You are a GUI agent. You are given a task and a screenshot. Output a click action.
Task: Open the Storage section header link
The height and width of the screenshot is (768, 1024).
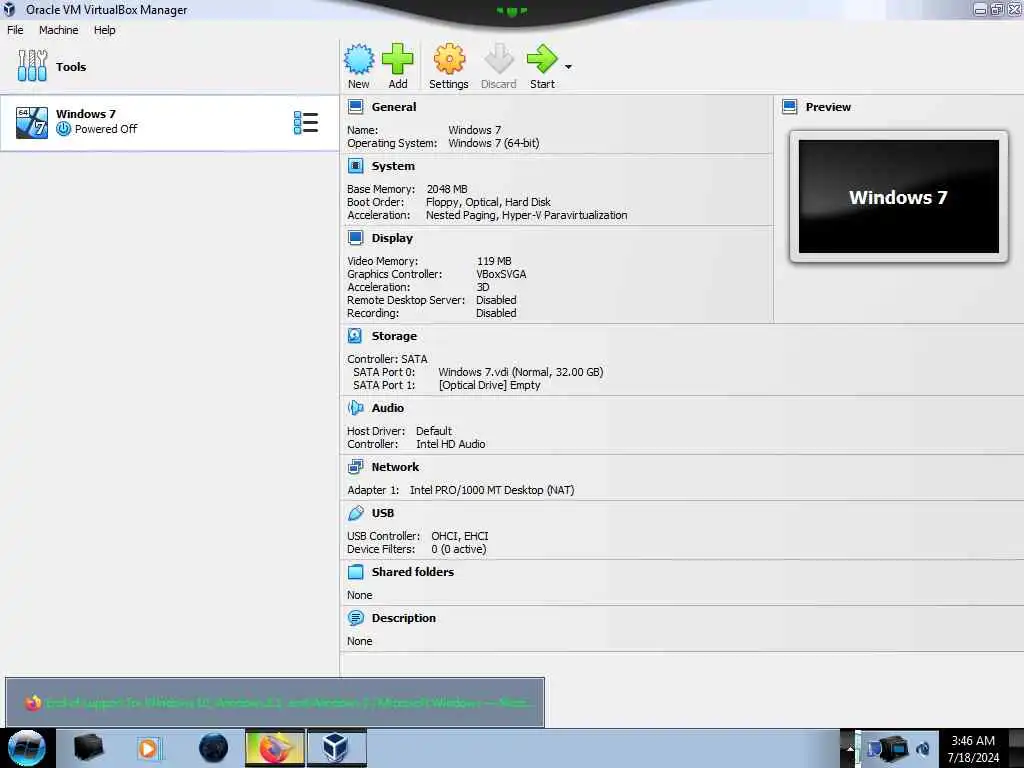[x=394, y=336]
